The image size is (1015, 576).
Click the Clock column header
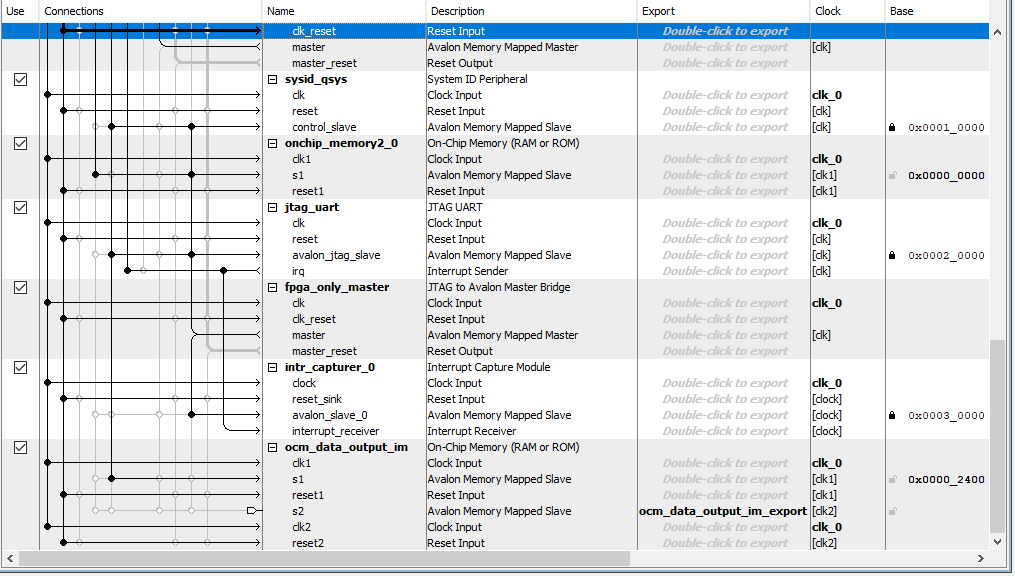(847, 11)
